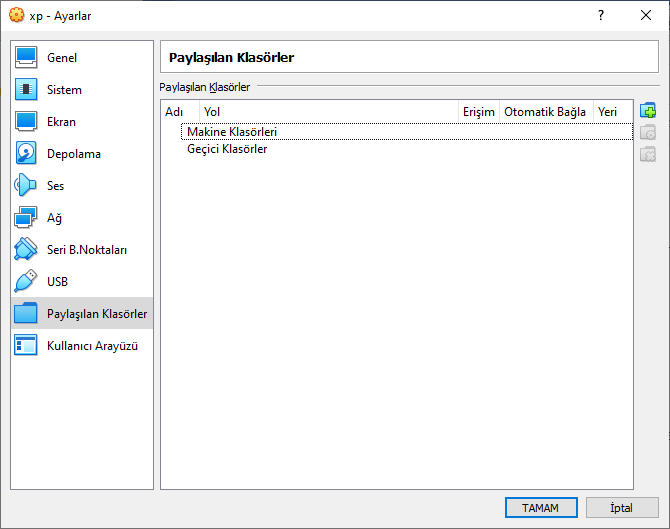Click the question mark help button
Image resolution: width=670 pixels, height=529 pixels.
pyautogui.click(x=601, y=15)
